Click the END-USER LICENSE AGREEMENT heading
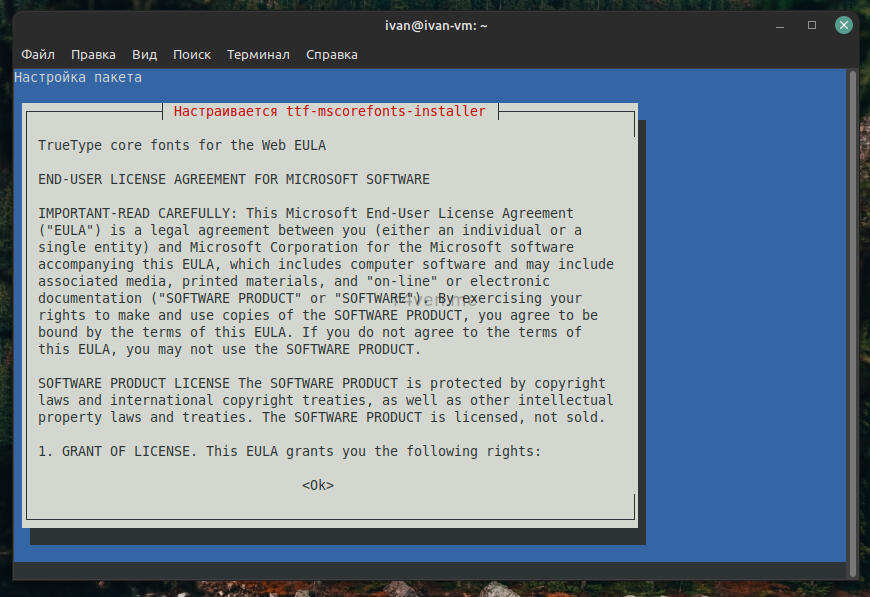The height and width of the screenshot is (597, 870). point(234,179)
